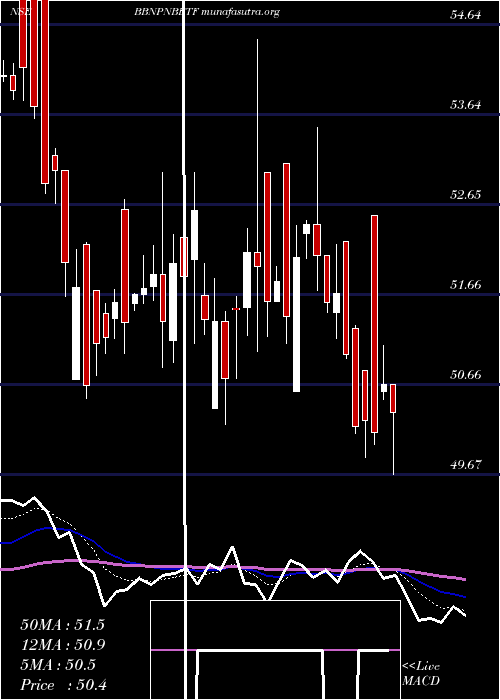Click the NSE exchange label
500x700 pixels.
click(21, 12)
